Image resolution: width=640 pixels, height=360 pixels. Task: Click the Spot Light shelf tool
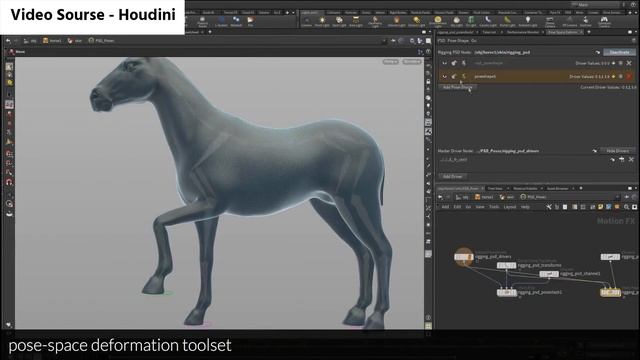point(339,22)
